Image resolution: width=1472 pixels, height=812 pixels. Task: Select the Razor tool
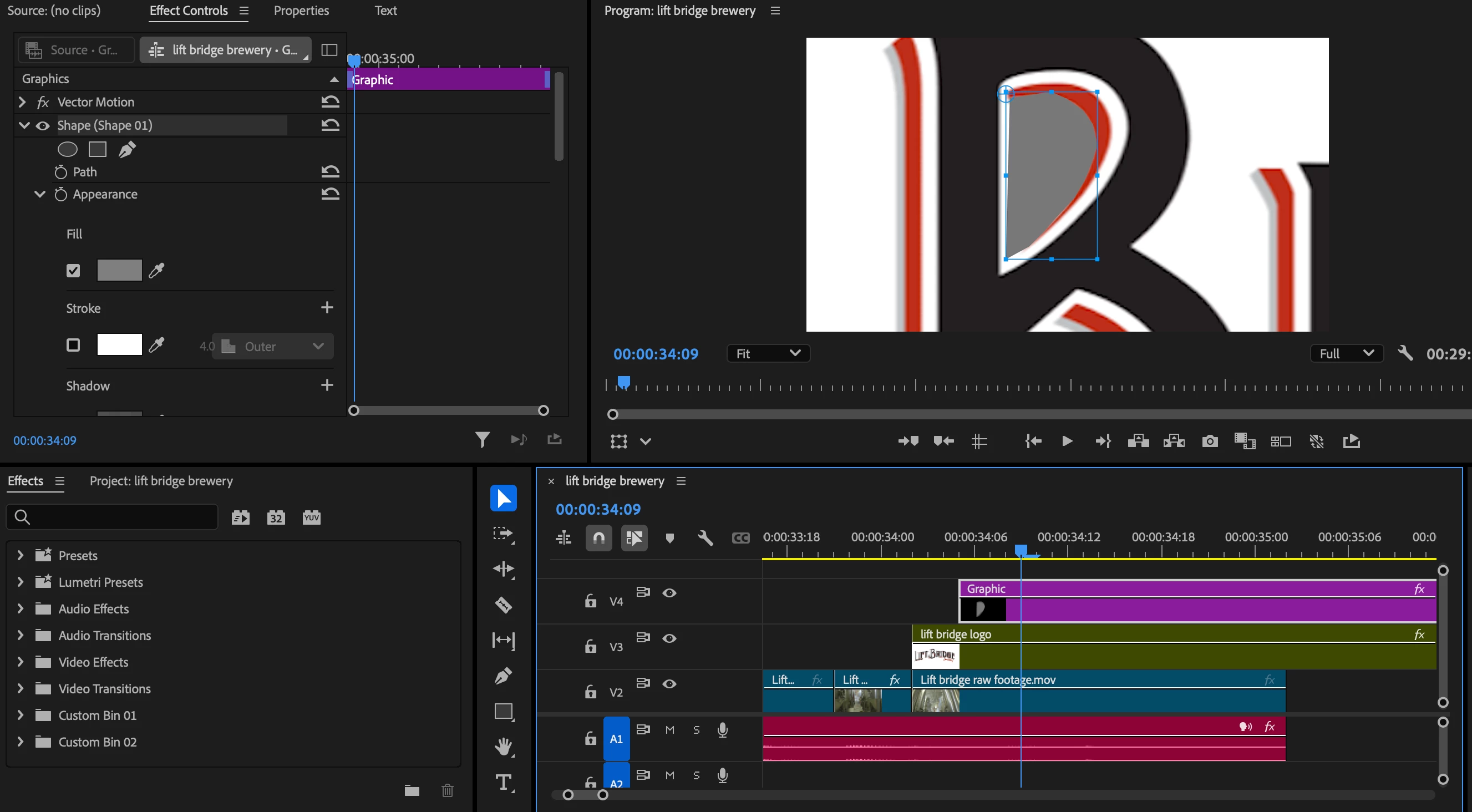(504, 605)
